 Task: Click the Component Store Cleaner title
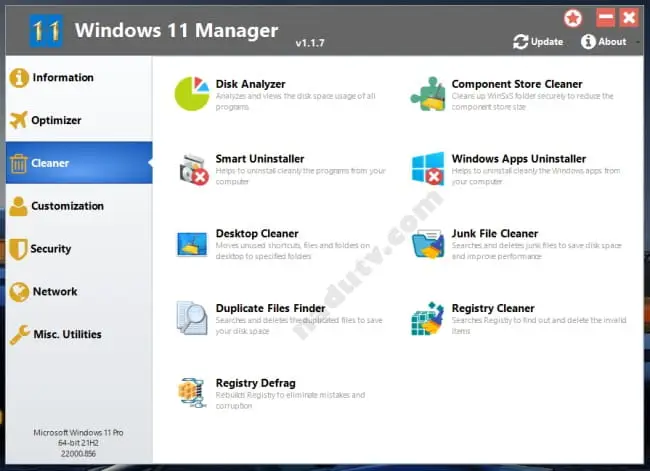coord(517,84)
